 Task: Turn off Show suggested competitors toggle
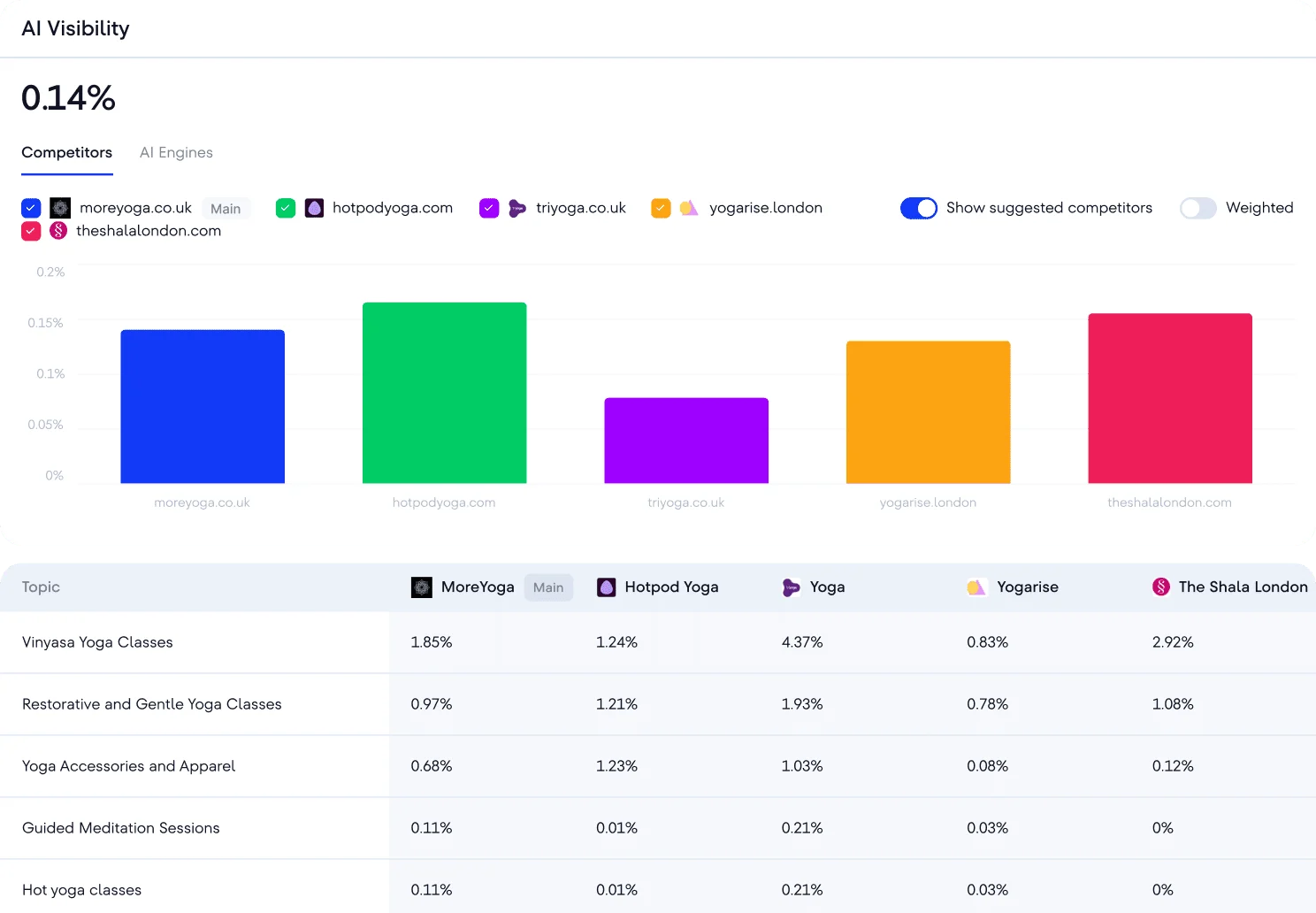[919, 208]
